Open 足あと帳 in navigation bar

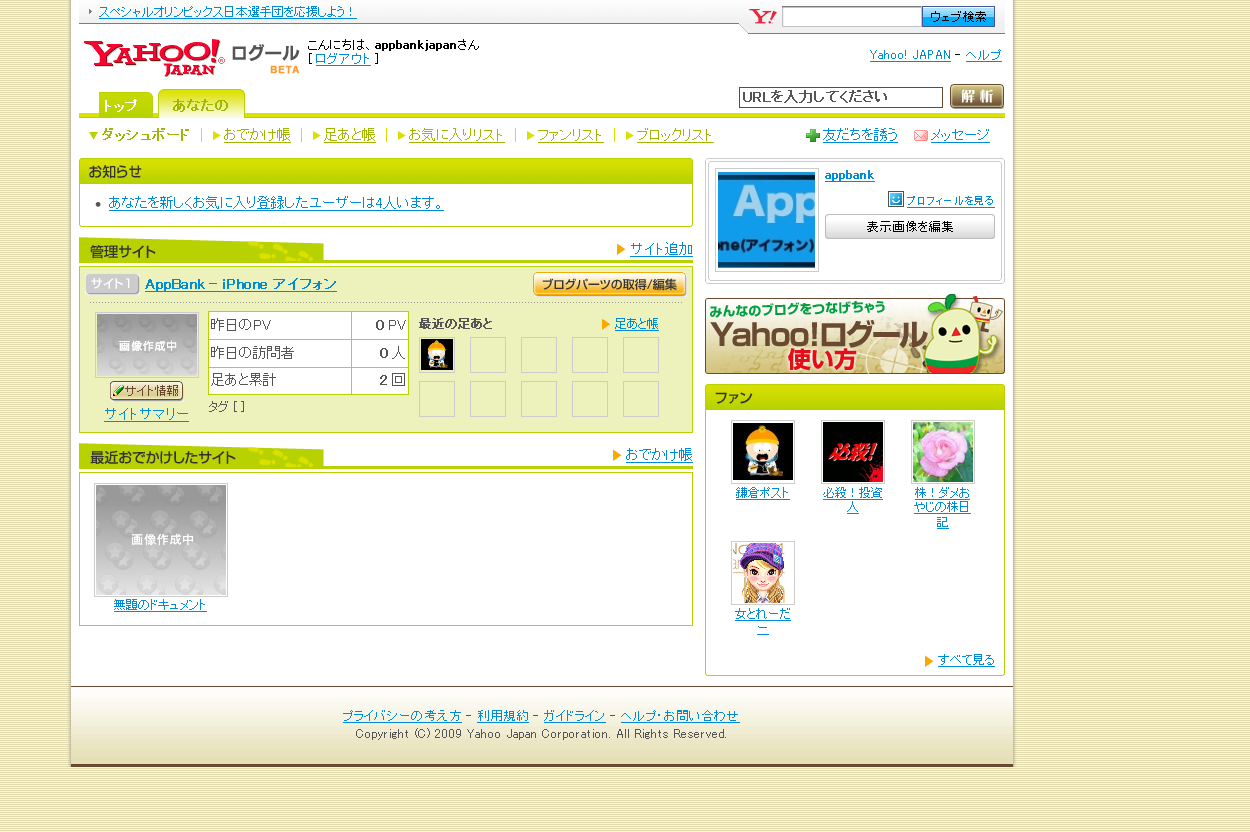350,135
